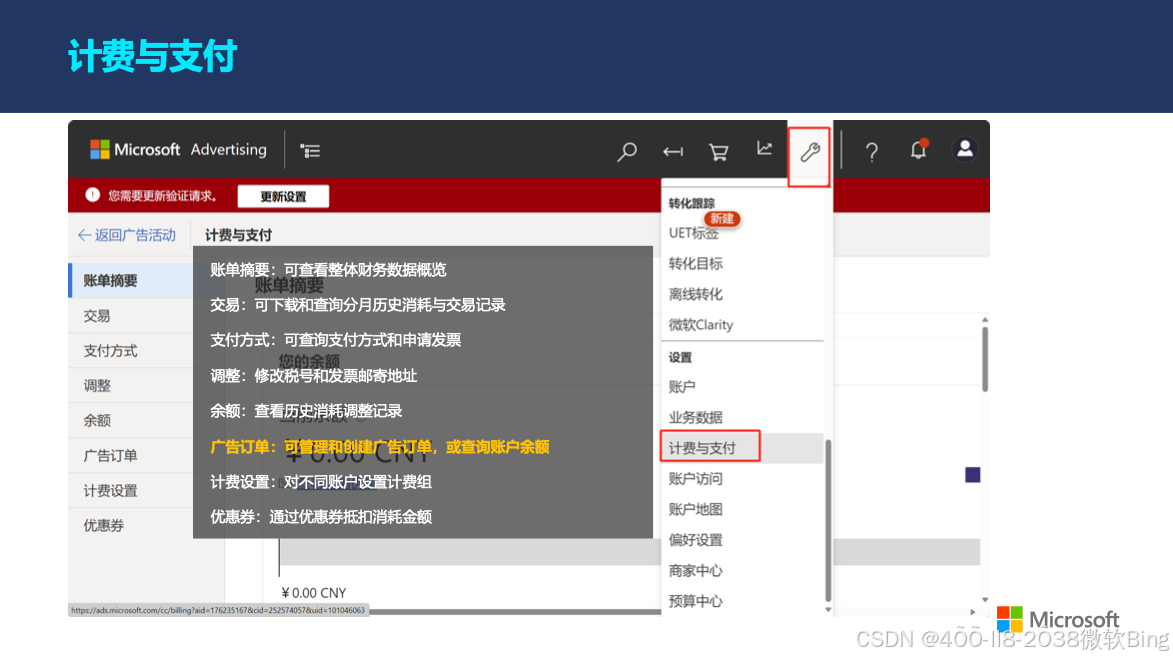Choose 商家中心 from the tools menu
Viewport: 1173px width, 659px height.
click(696, 571)
